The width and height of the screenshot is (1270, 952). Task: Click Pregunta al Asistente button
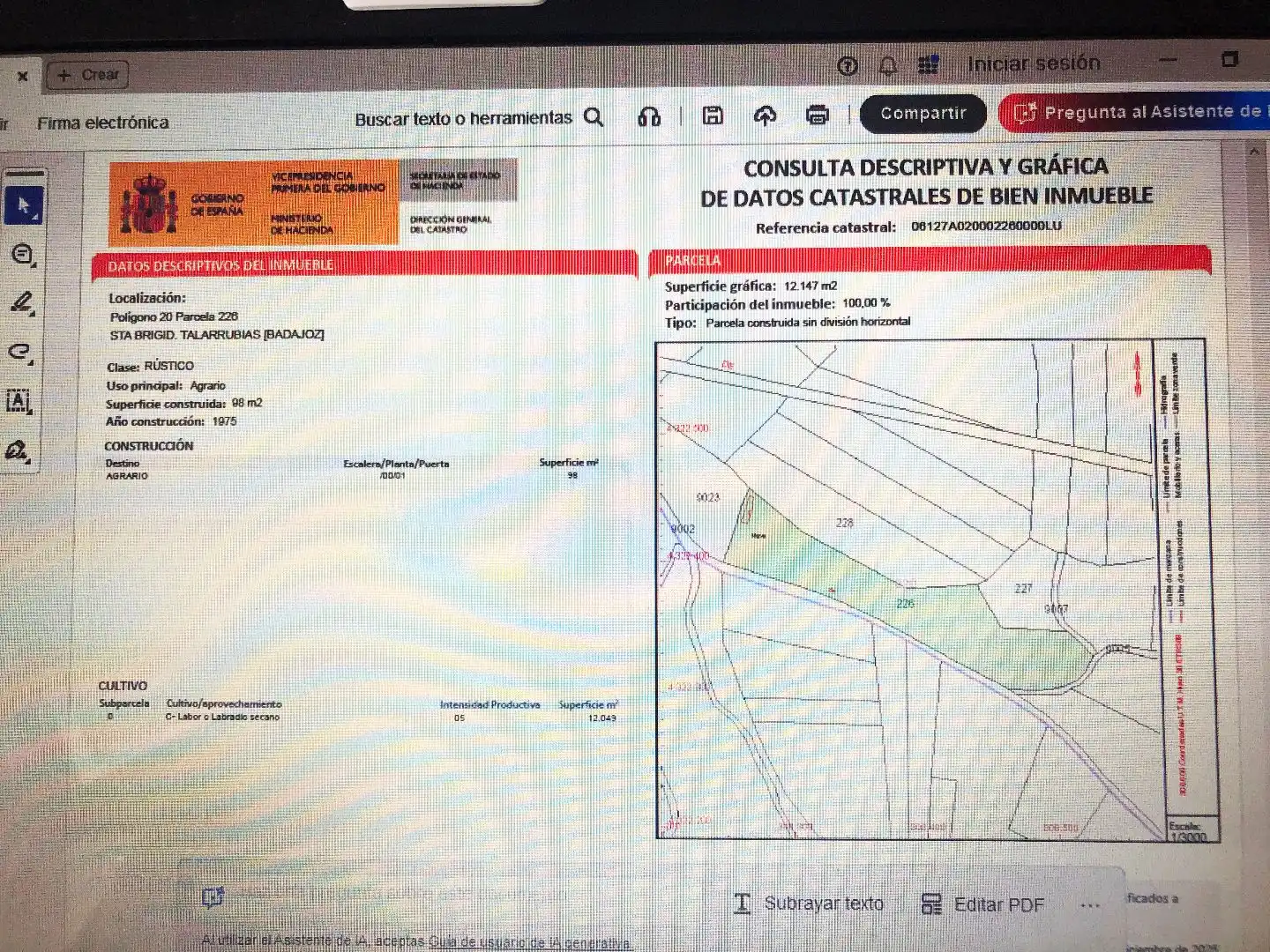pyautogui.click(x=1136, y=112)
